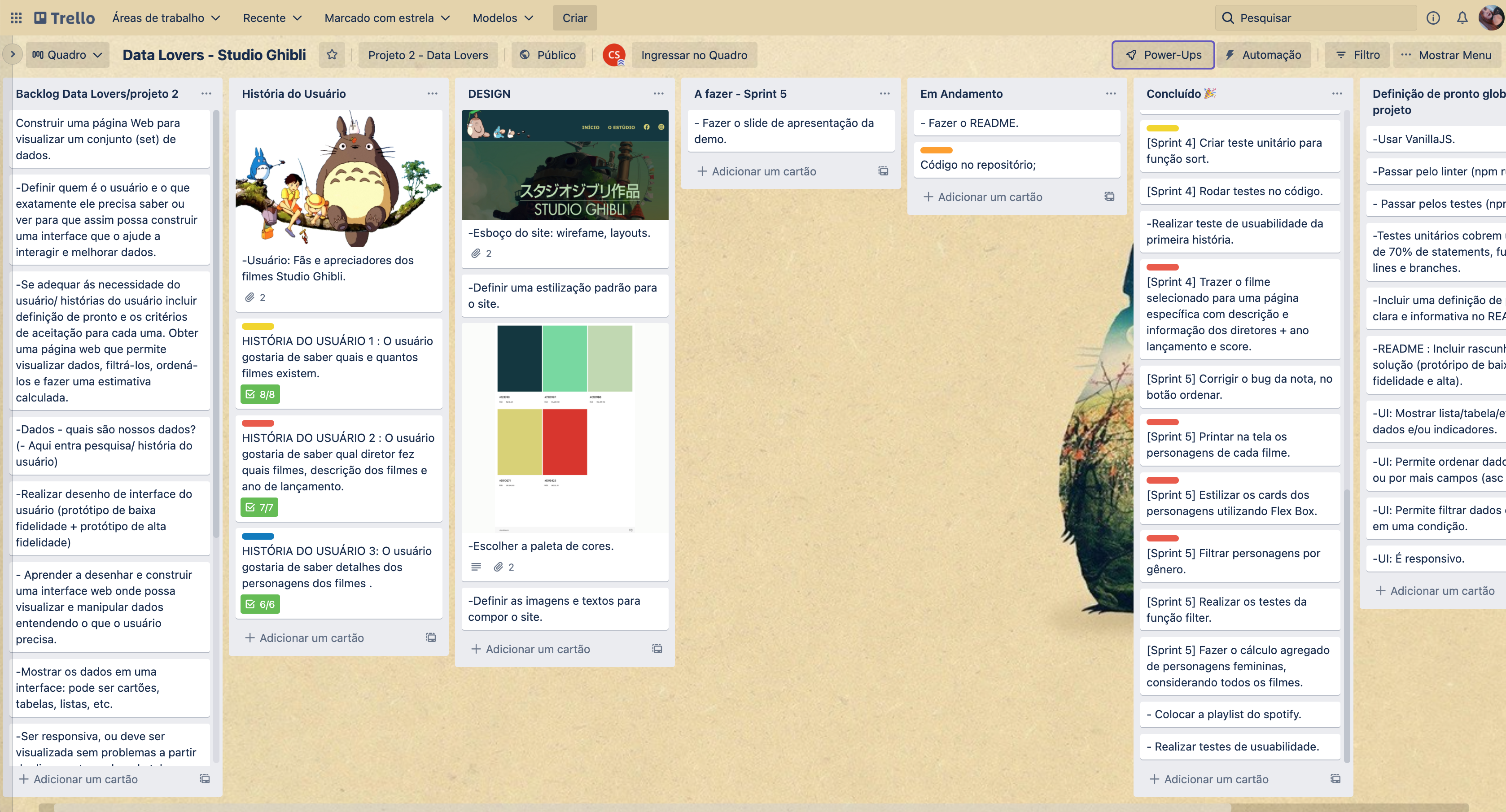The height and width of the screenshot is (812, 1506).
Task: Open the 6/6 checklist badge on História 3
Action: click(260, 604)
